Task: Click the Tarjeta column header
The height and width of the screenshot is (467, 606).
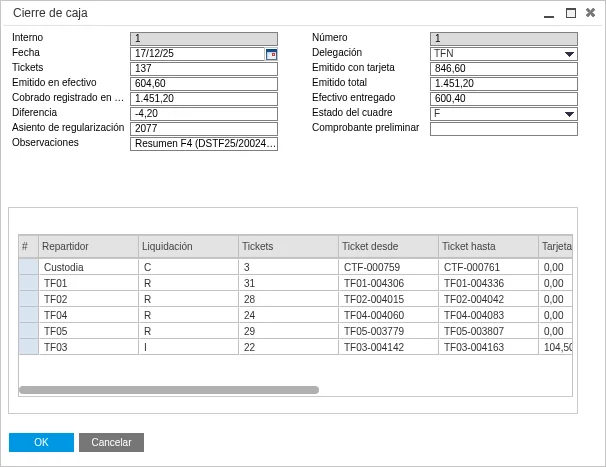Action: (555, 246)
